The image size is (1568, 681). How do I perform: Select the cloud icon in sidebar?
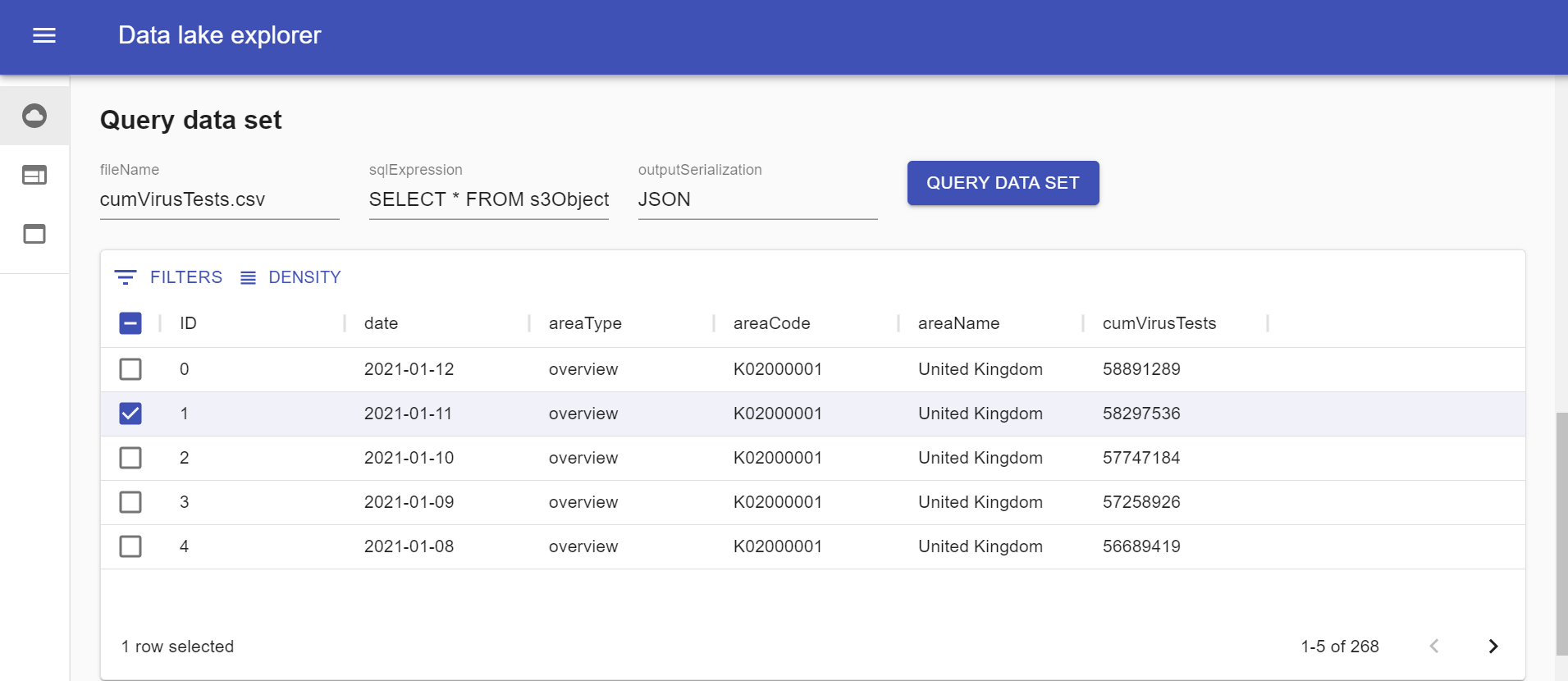click(34, 116)
